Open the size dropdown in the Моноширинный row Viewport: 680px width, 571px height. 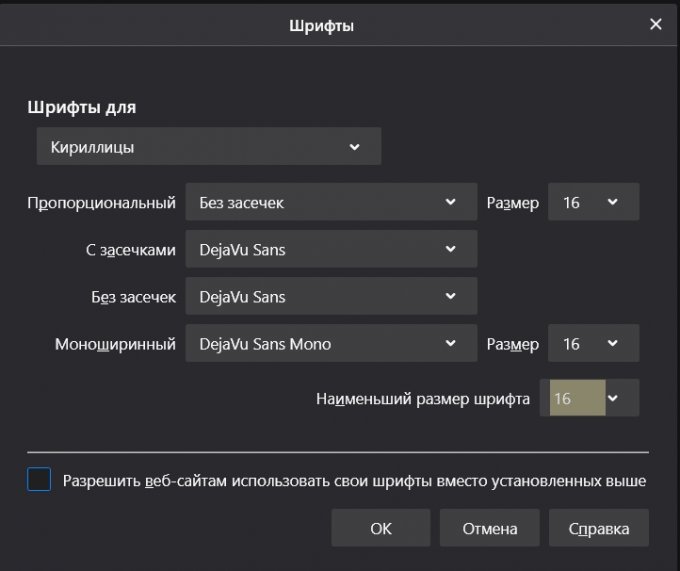click(x=593, y=344)
